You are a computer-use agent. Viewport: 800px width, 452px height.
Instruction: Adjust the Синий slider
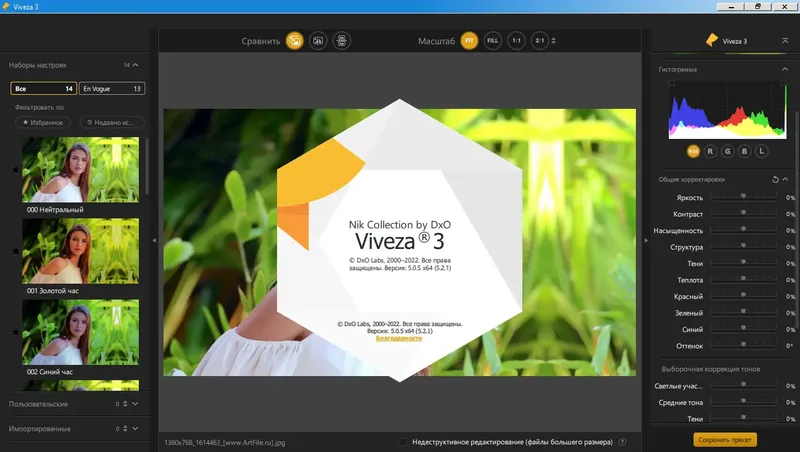743,328
